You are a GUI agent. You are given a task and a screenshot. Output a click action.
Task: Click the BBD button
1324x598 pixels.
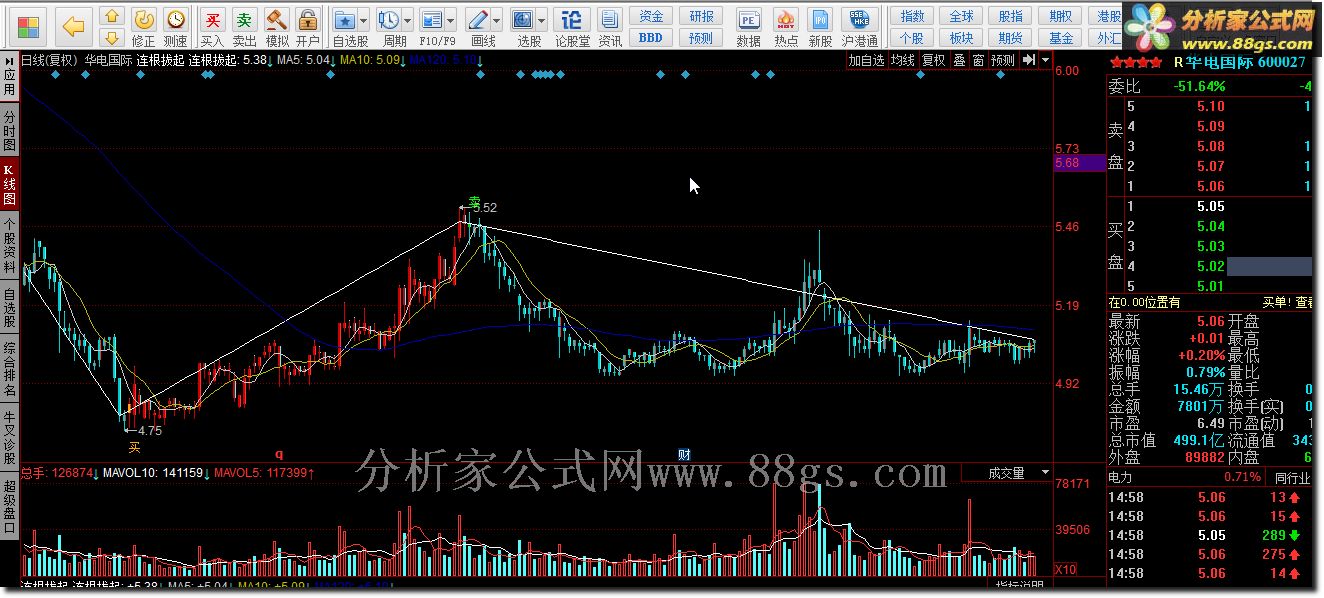tap(651, 38)
